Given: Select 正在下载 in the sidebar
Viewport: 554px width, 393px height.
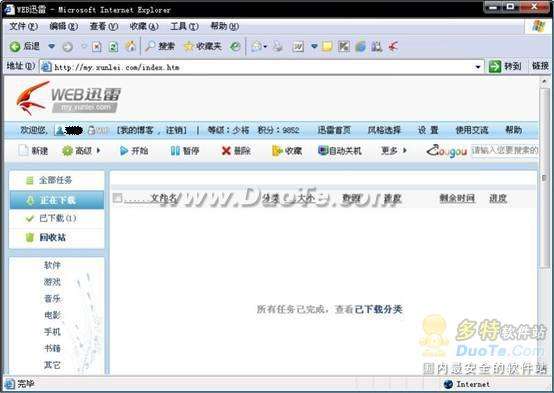Looking at the screenshot, I should (57, 200).
